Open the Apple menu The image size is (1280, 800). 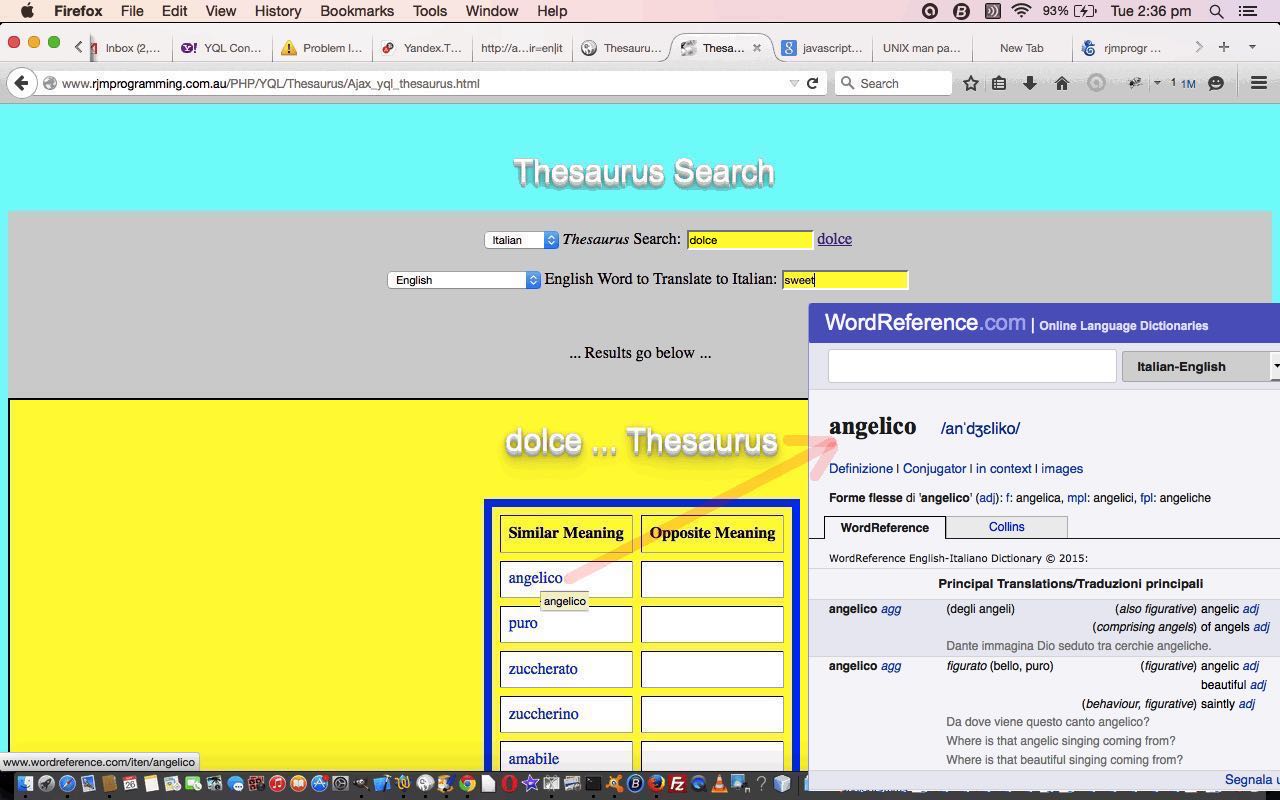(27, 11)
